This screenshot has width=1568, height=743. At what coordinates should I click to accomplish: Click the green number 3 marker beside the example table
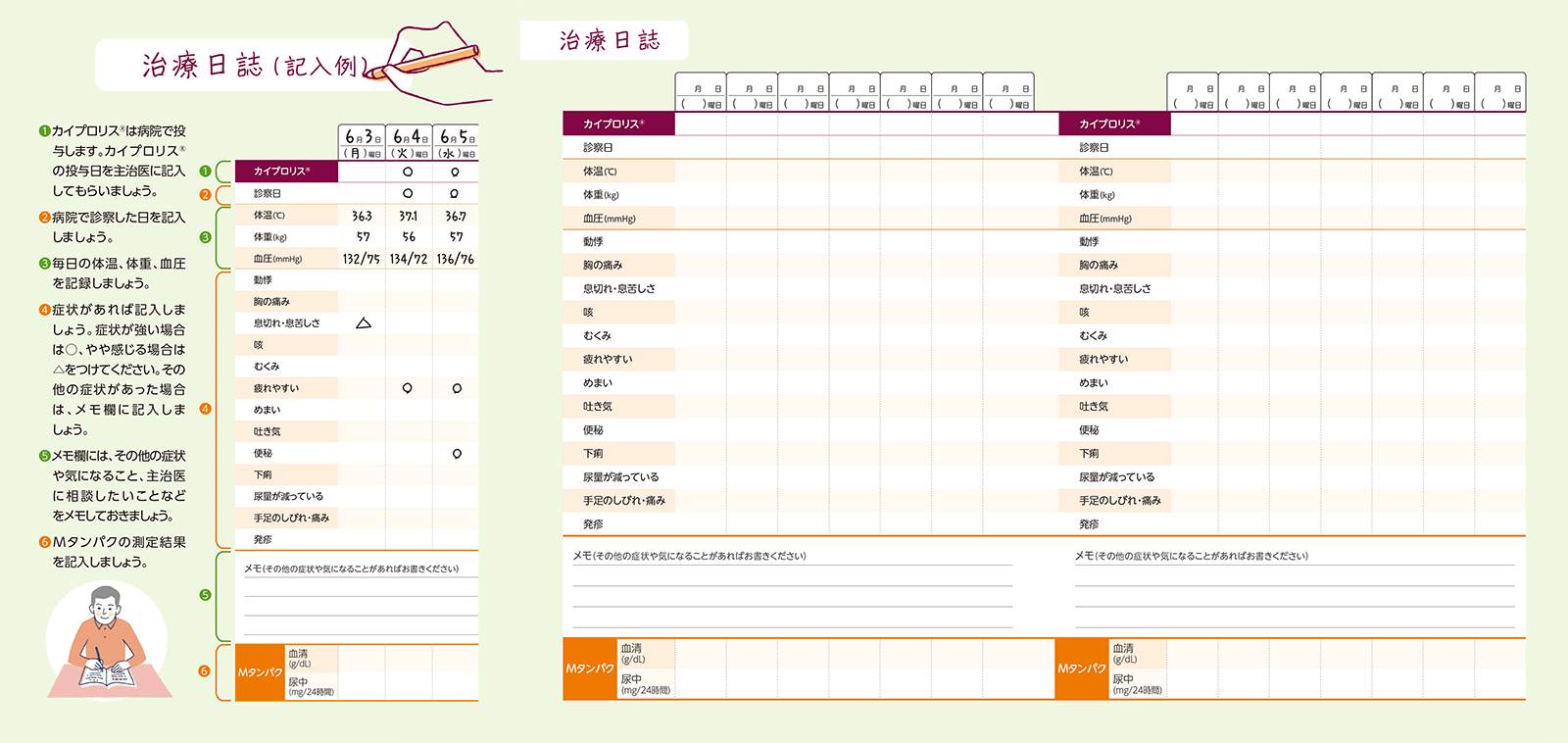click(x=205, y=237)
